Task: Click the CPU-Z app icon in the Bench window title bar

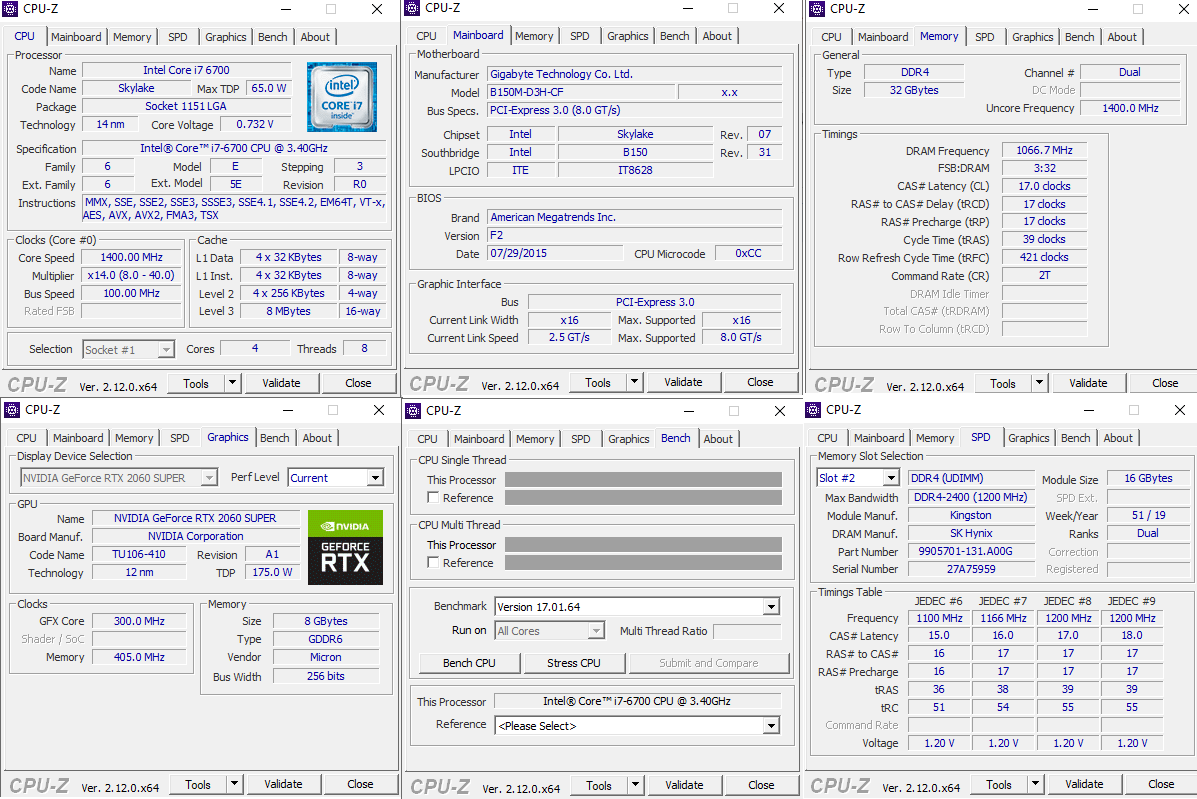Action: click(x=413, y=411)
